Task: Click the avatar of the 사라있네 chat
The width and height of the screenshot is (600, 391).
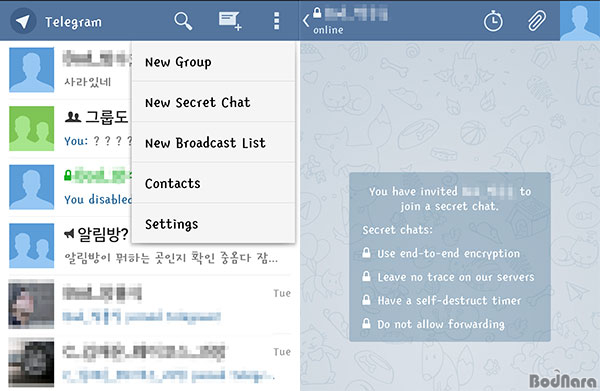Action: pos(31,70)
